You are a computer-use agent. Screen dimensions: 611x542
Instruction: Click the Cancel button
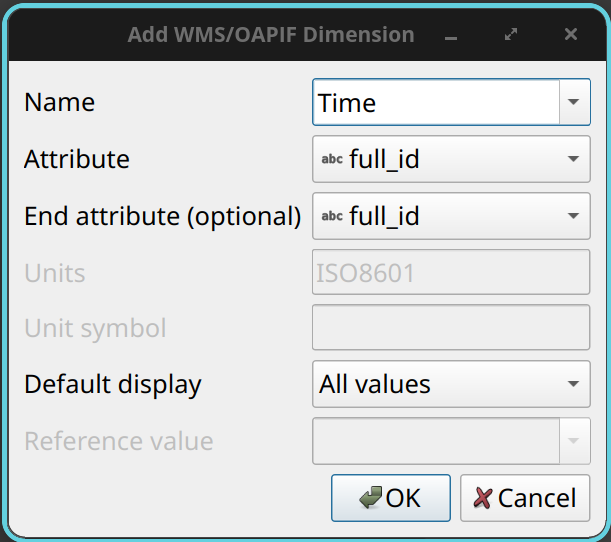[x=525, y=498]
